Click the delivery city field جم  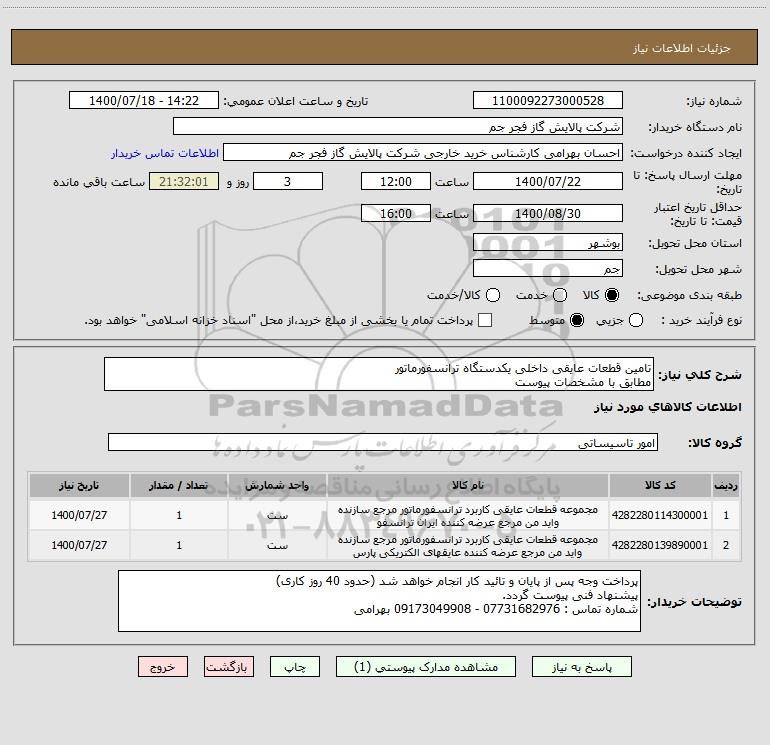click(x=548, y=268)
